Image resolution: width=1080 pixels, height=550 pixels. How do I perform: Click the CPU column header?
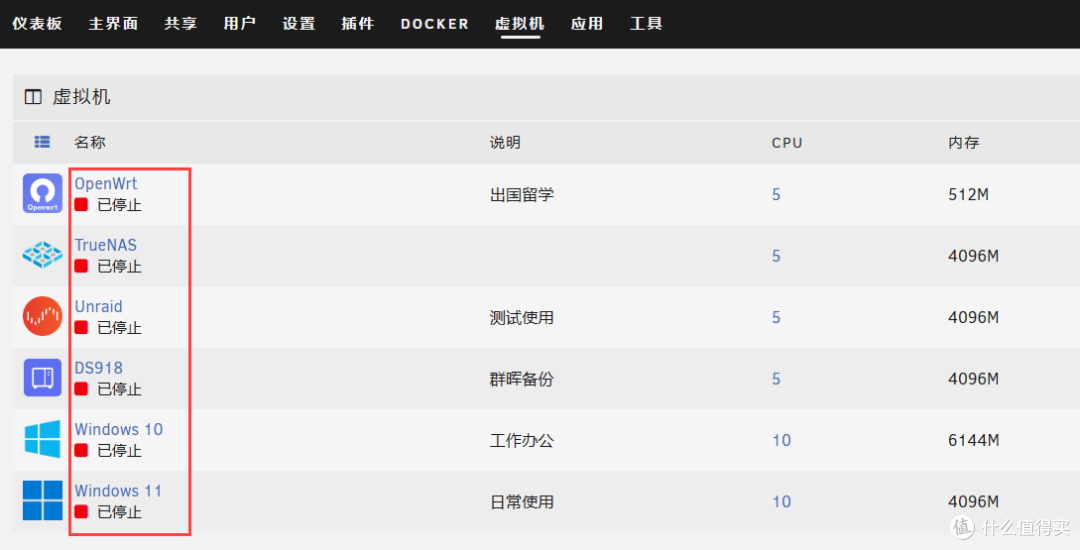click(787, 143)
